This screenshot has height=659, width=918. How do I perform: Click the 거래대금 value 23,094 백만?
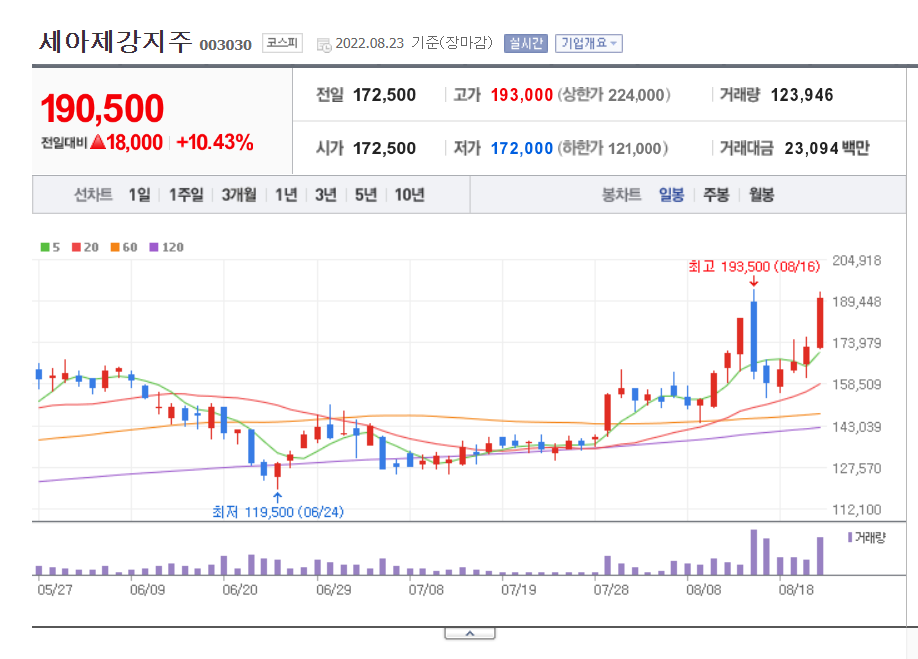[x=827, y=149]
